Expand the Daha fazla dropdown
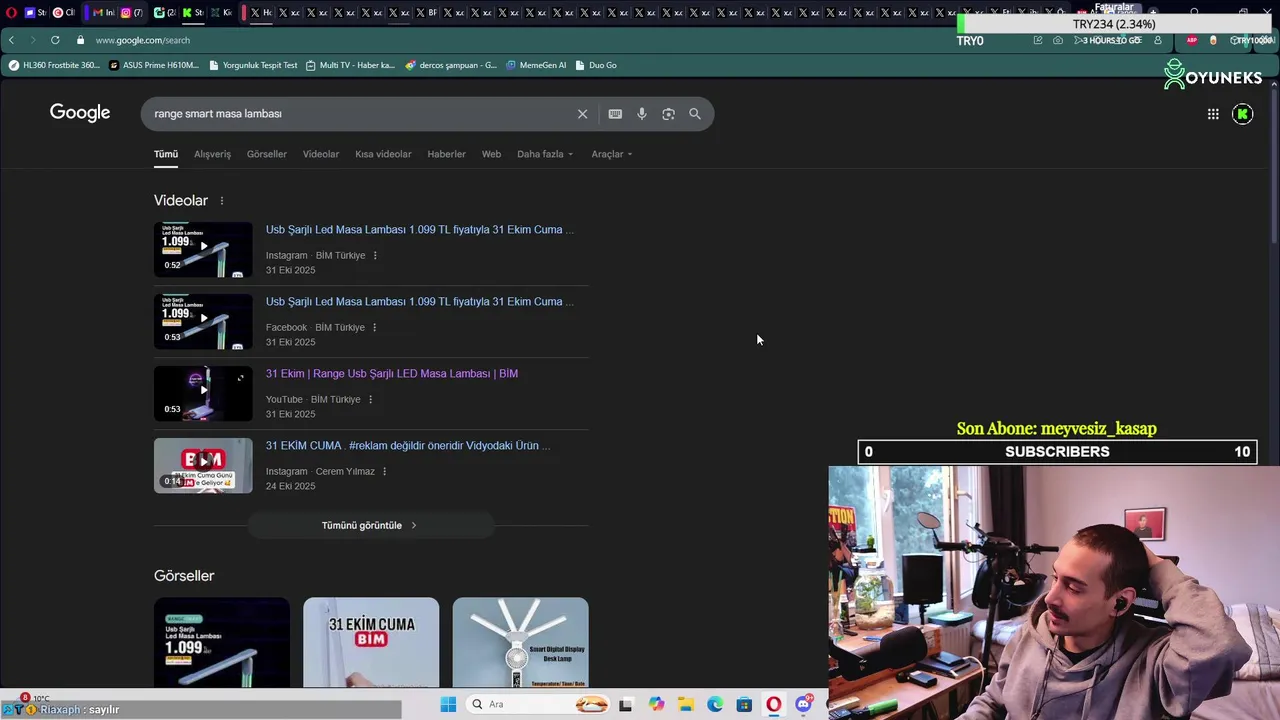This screenshot has height=720, width=1280. (545, 154)
